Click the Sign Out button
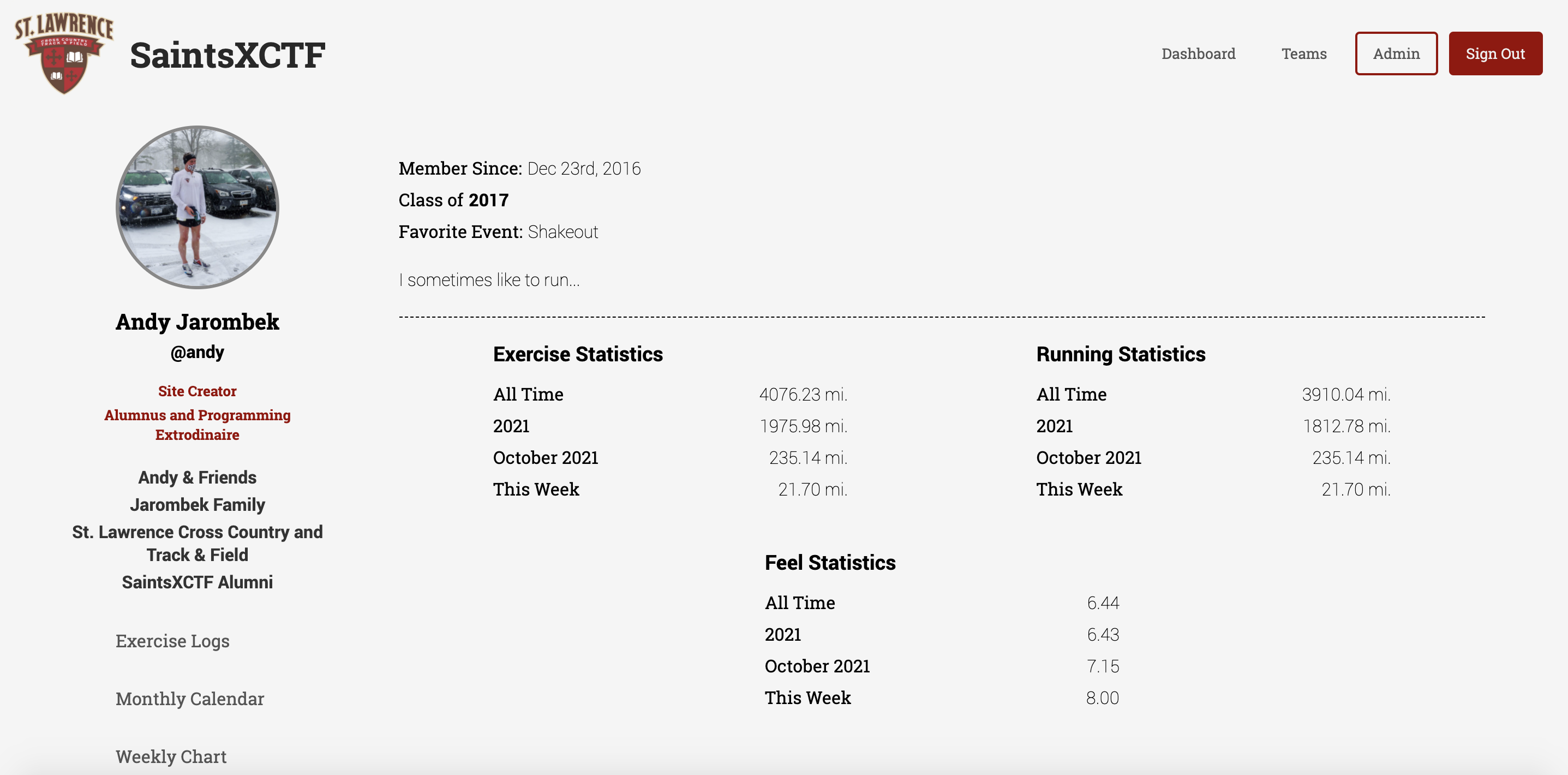 coord(1495,53)
